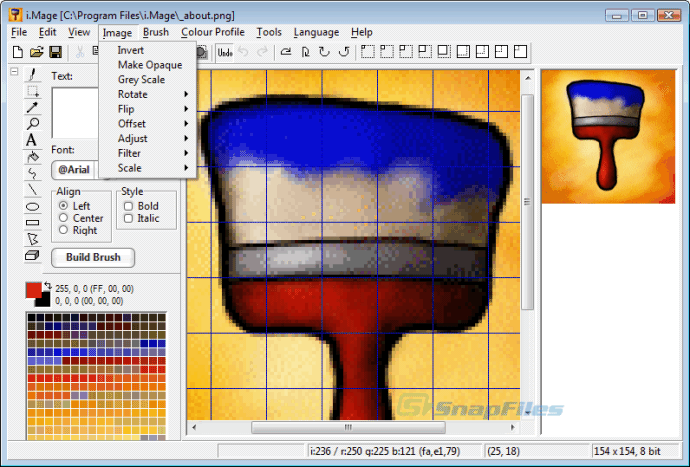Click the scissors Cut icon in the toolbar

pos(80,52)
